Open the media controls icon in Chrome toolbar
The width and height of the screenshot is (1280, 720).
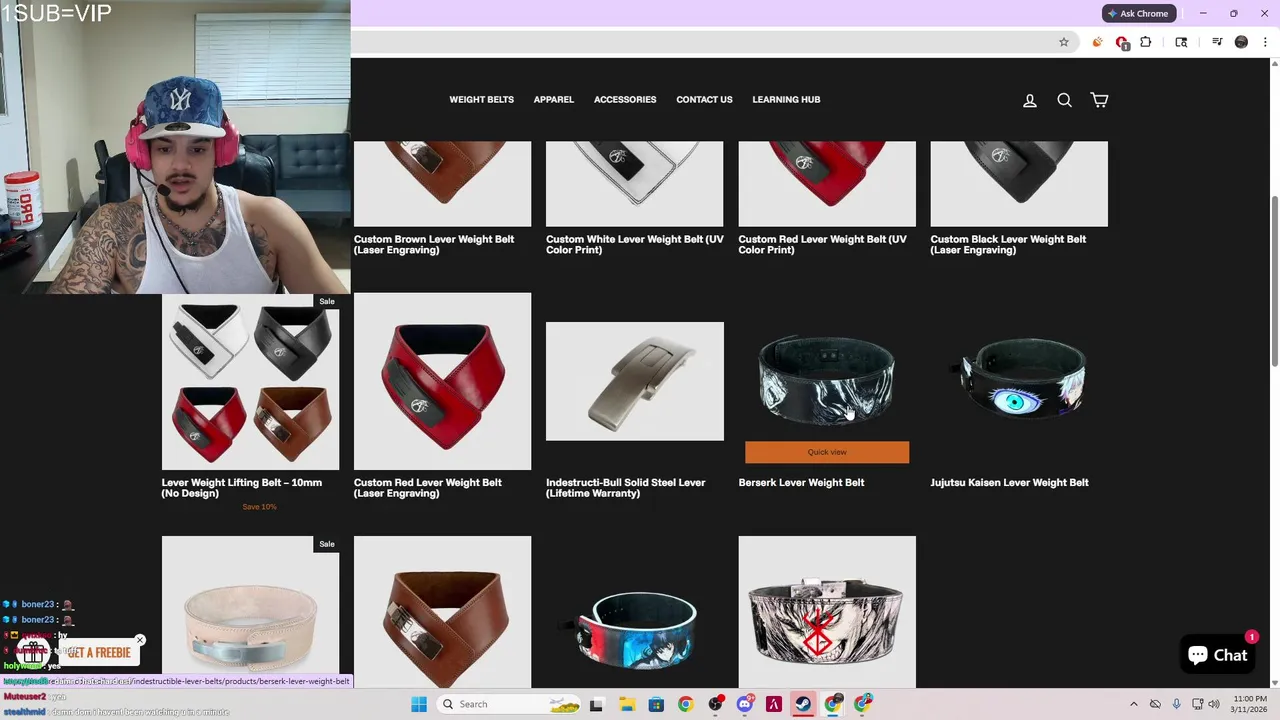[x=1217, y=42]
